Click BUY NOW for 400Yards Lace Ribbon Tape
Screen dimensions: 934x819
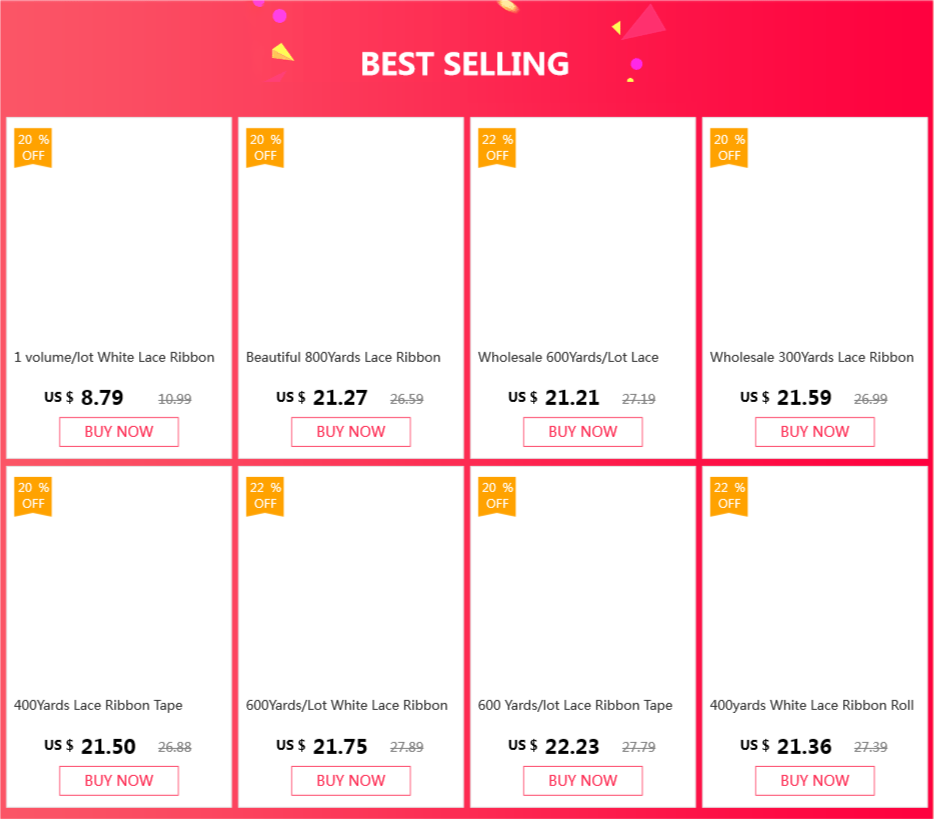(119, 780)
